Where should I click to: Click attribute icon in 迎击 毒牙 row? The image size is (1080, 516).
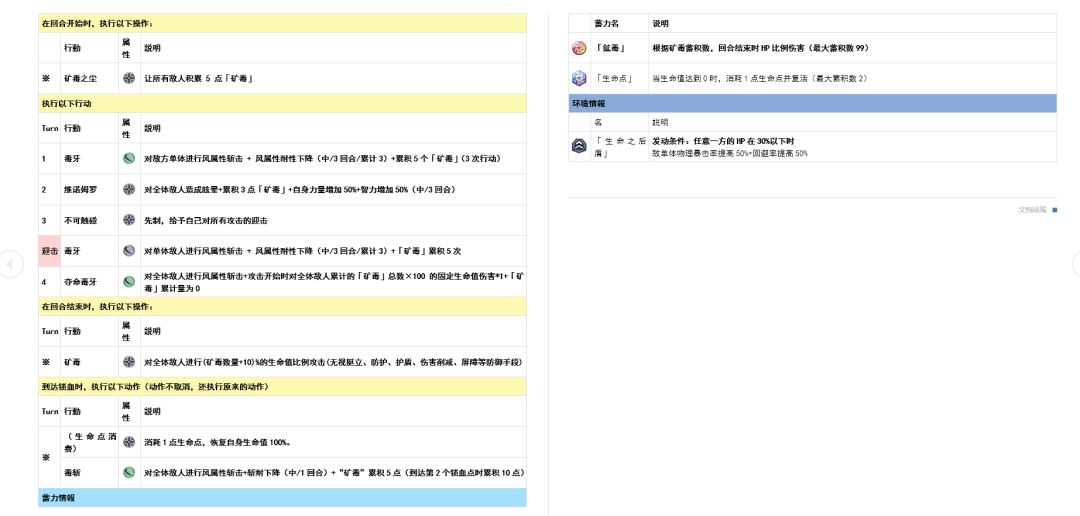pyautogui.click(x=129, y=251)
